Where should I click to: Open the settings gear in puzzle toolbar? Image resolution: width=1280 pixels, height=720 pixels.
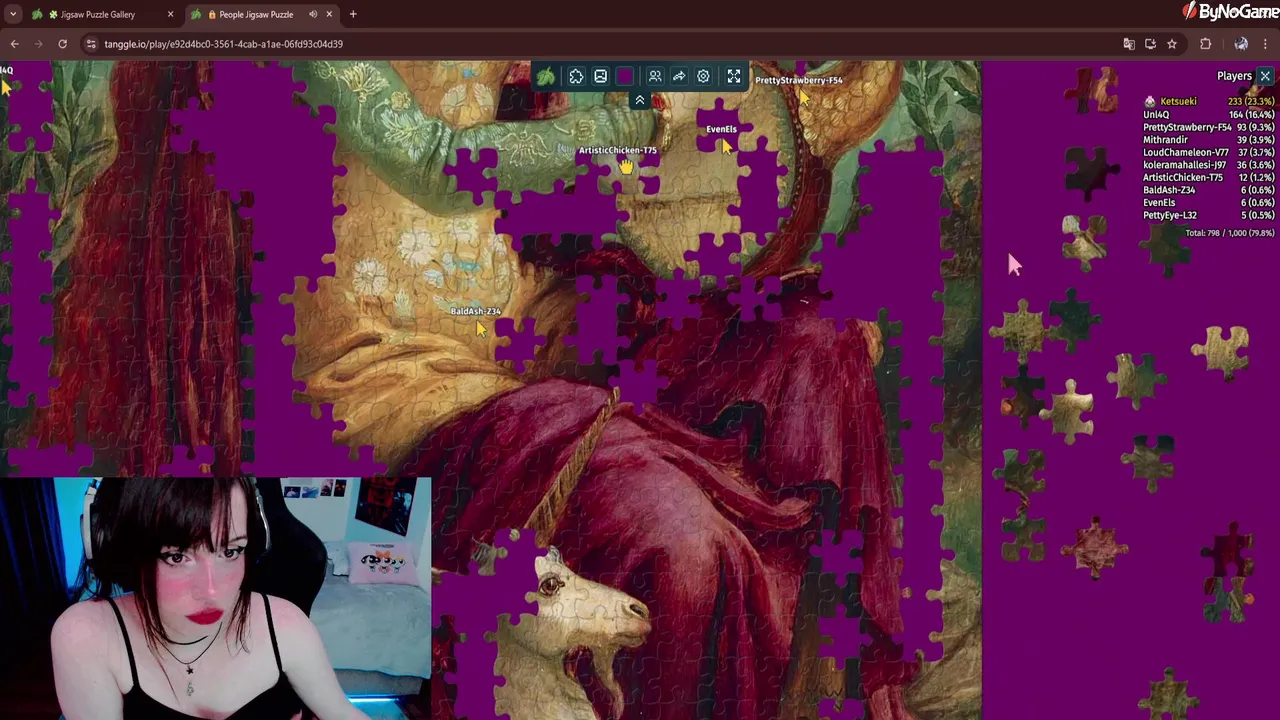pyautogui.click(x=703, y=76)
